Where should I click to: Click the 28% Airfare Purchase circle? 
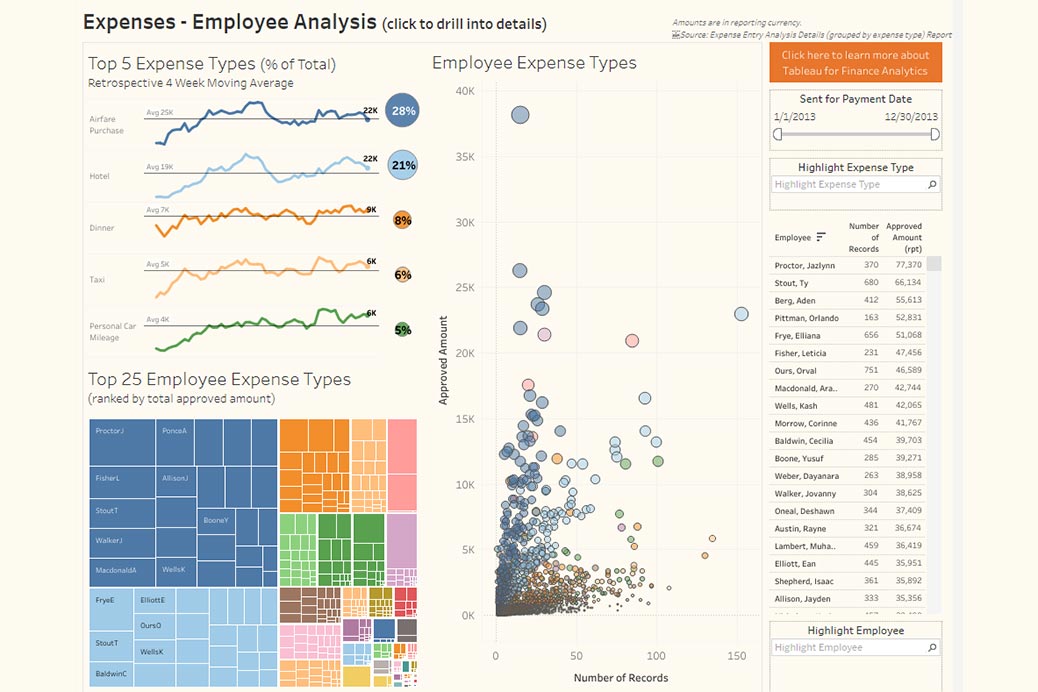(402, 111)
